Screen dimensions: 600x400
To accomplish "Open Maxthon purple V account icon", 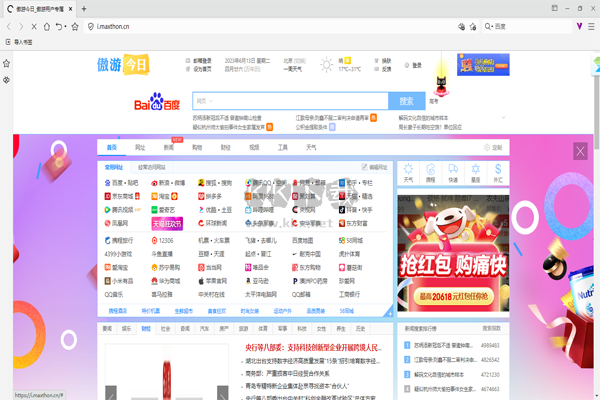I will tap(579, 26).
